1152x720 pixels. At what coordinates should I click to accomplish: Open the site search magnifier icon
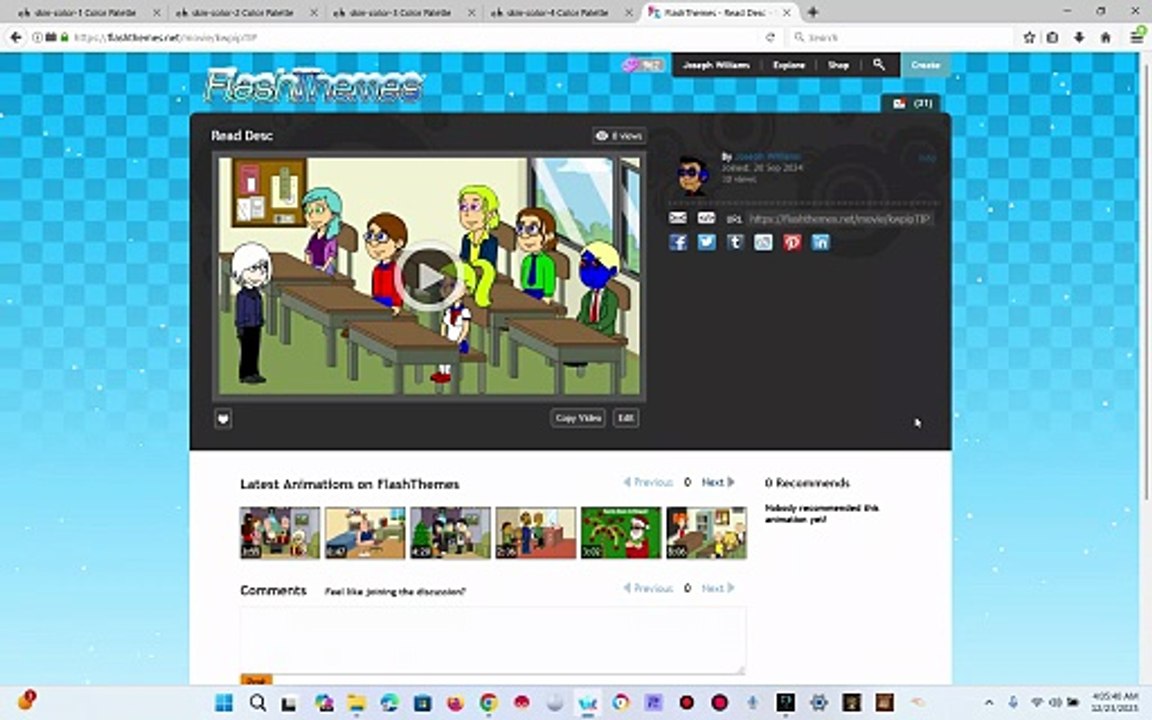click(x=879, y=65)
